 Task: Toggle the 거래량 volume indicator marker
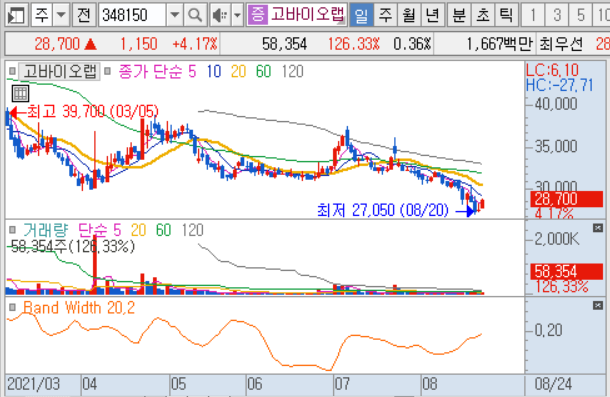[12, 230]
